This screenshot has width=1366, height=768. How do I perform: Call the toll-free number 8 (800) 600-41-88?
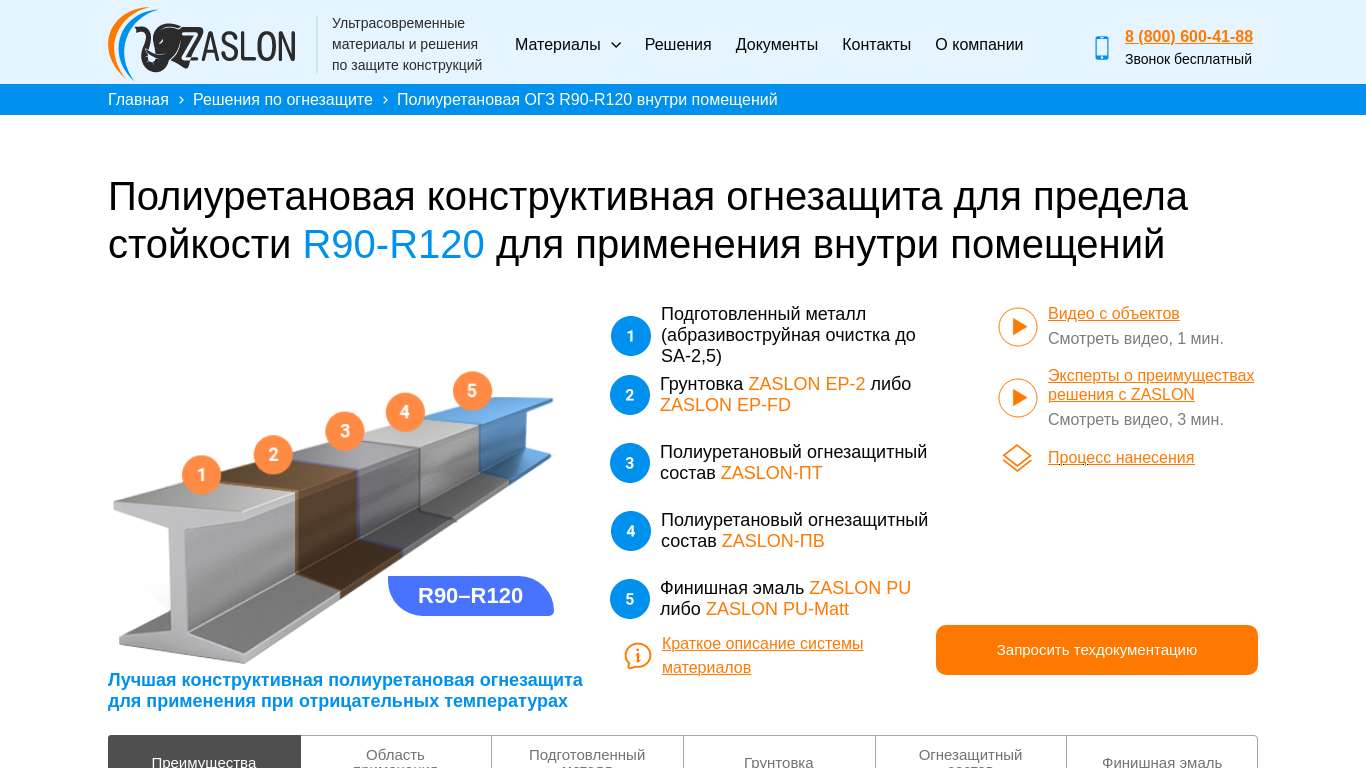[1188, 36]
